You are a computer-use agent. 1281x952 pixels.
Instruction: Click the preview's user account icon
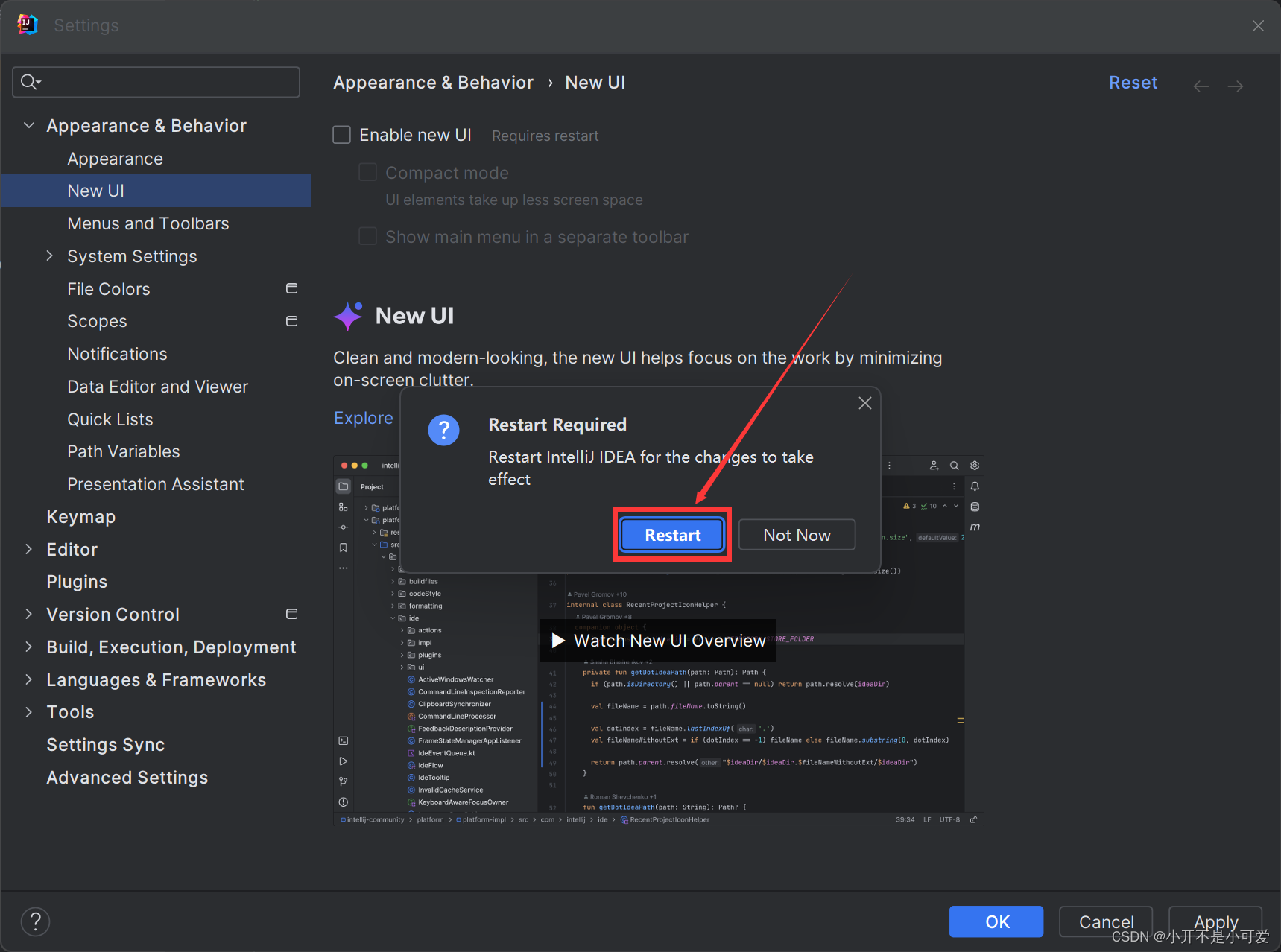click(934, 466)
